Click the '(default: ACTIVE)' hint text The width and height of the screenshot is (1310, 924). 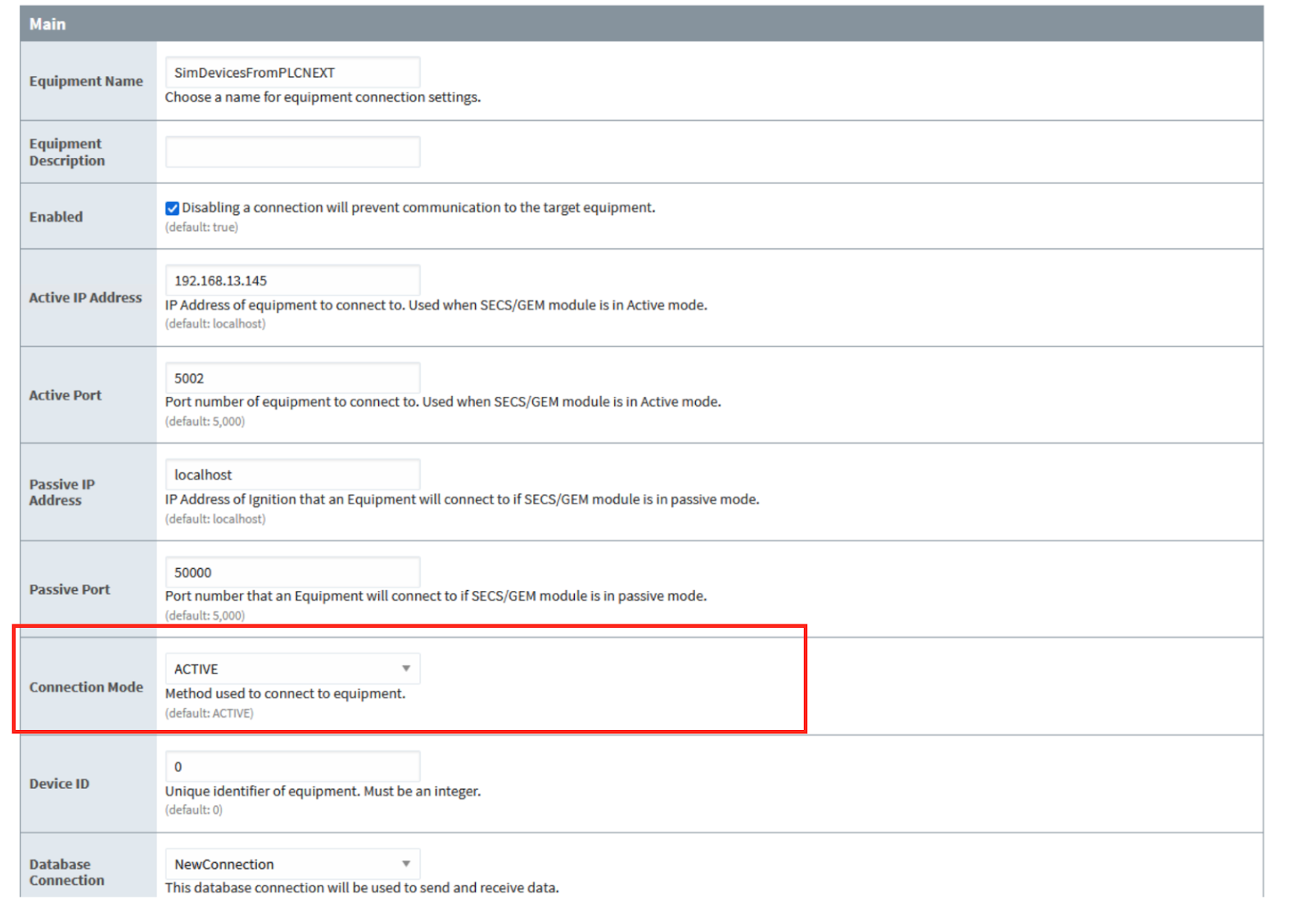tap(210, 713)
